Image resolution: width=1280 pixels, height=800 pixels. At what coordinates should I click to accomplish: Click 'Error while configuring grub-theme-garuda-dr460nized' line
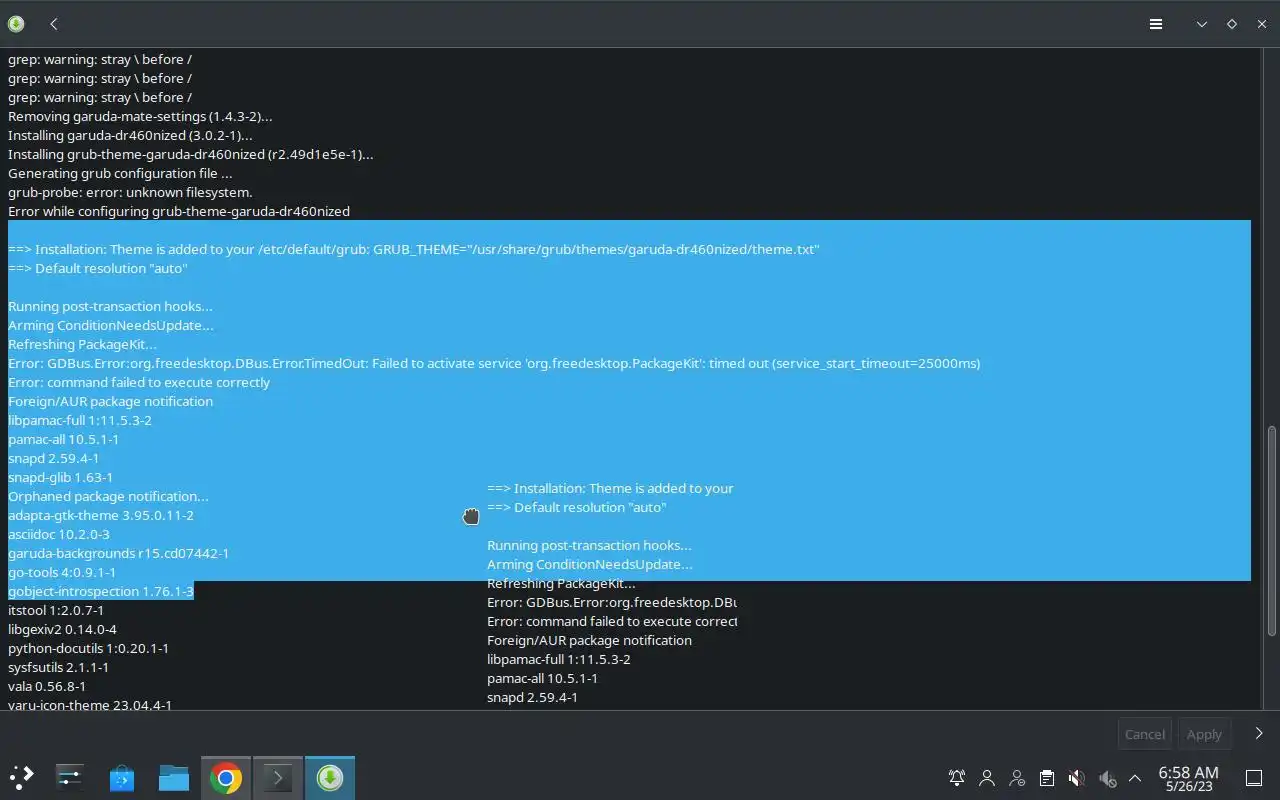coord(179,211)
